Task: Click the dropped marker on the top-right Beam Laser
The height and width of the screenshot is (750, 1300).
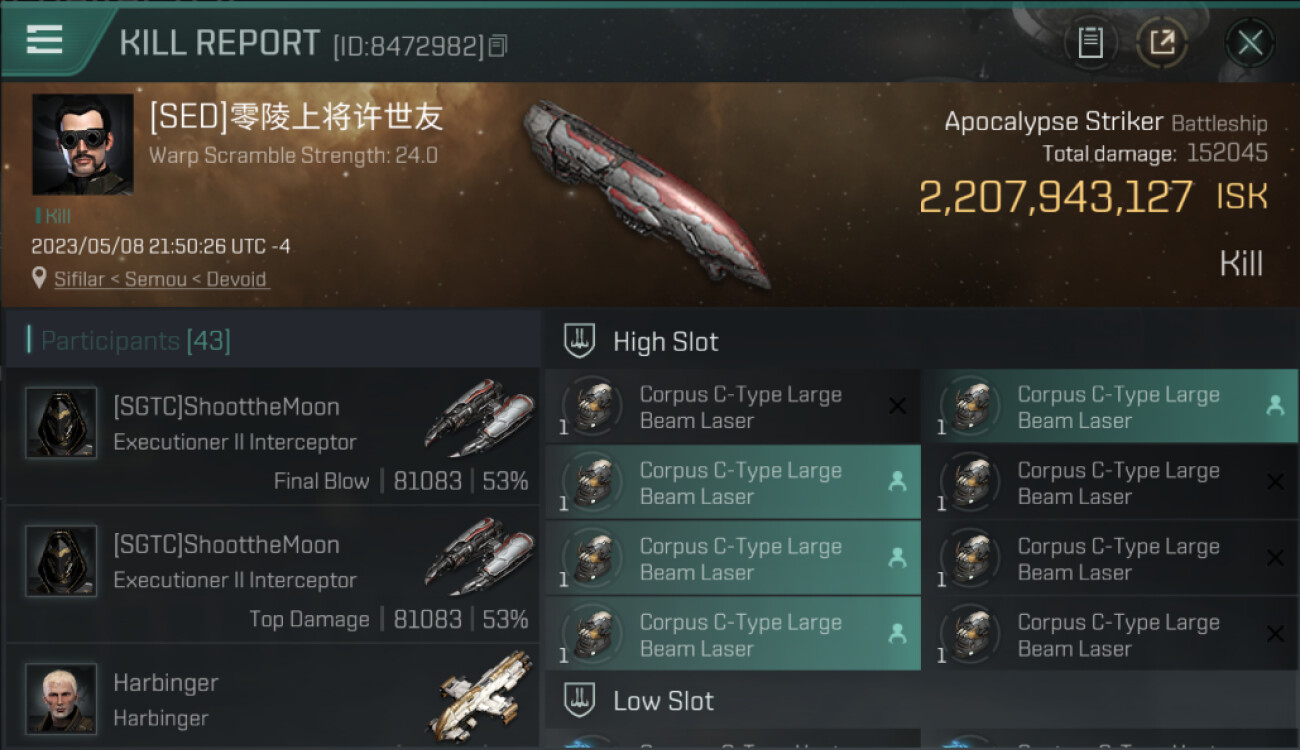Action: click(x=1275, y=406)
